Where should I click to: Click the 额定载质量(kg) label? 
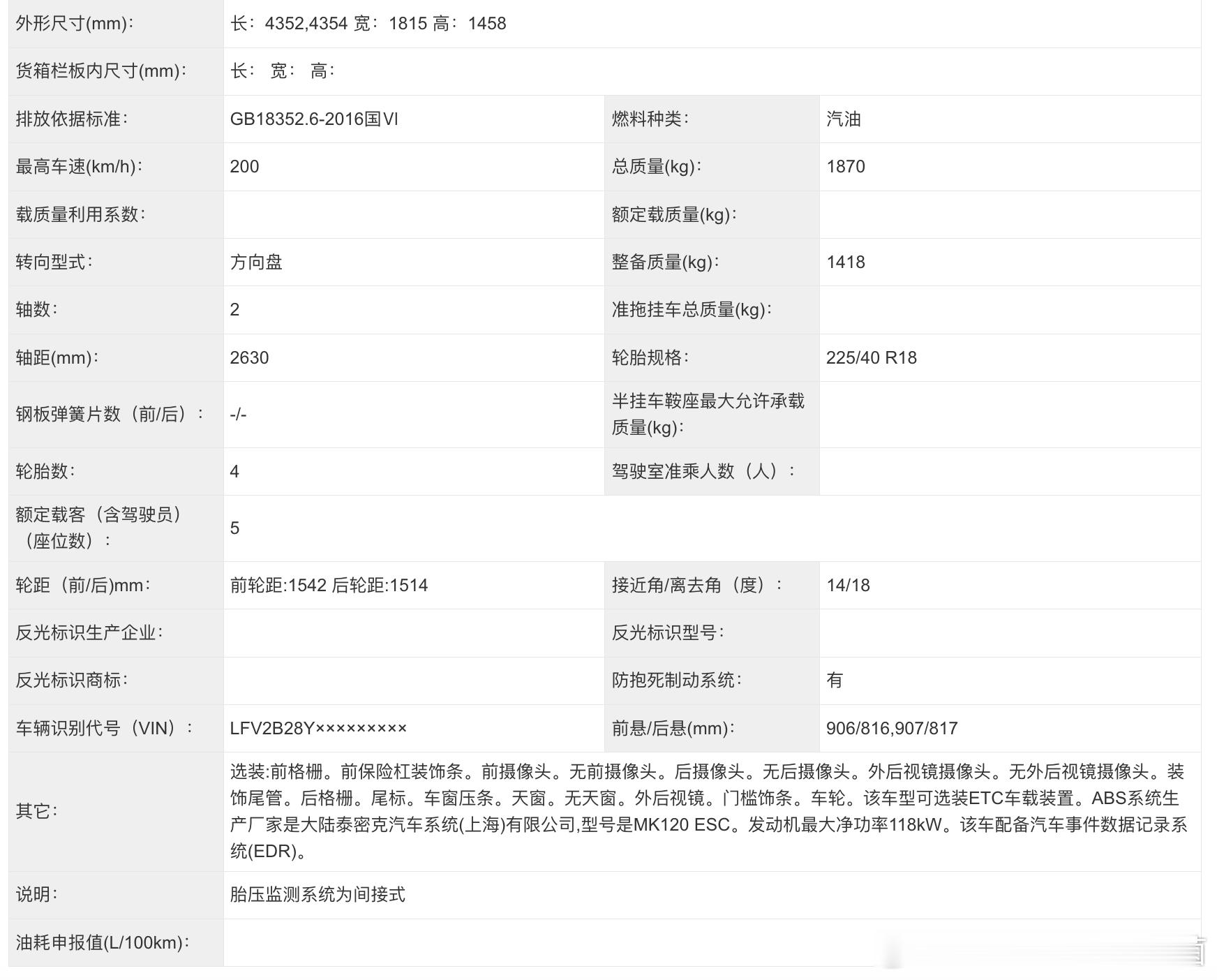coord(675,215)
